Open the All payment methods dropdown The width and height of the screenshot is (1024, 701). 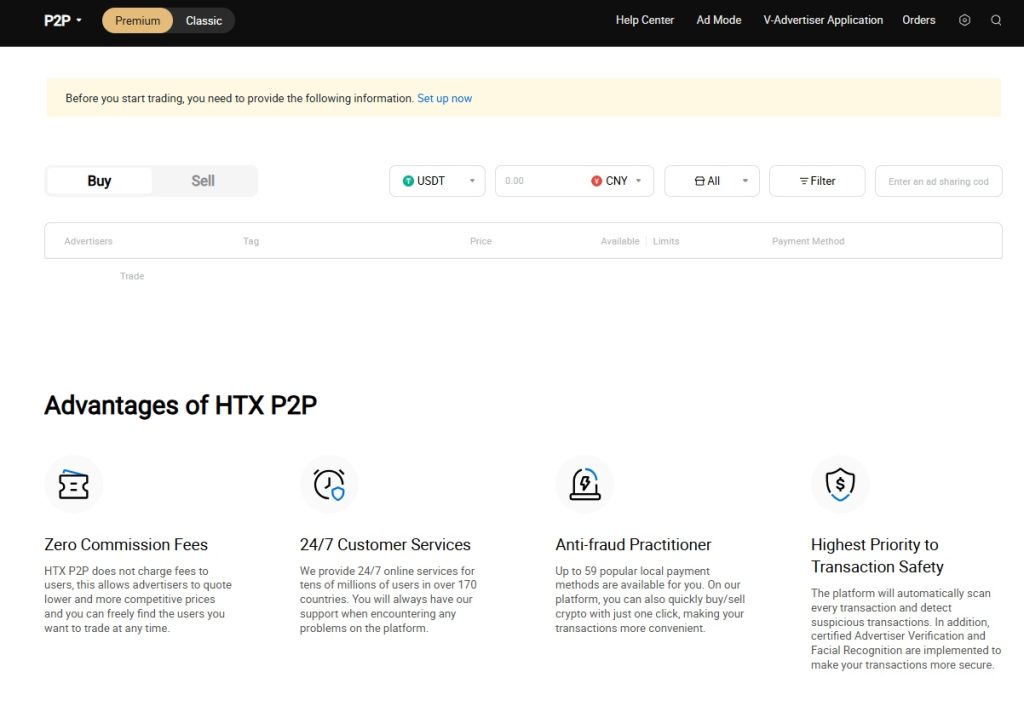click(x=711, y=181)
